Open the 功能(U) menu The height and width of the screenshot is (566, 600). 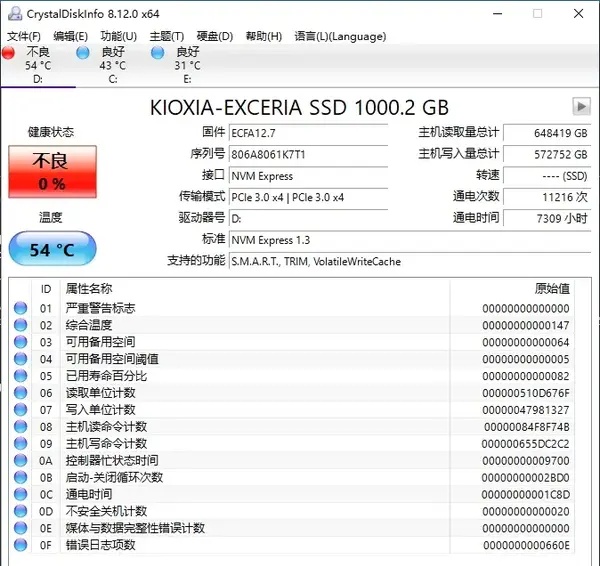119,36
